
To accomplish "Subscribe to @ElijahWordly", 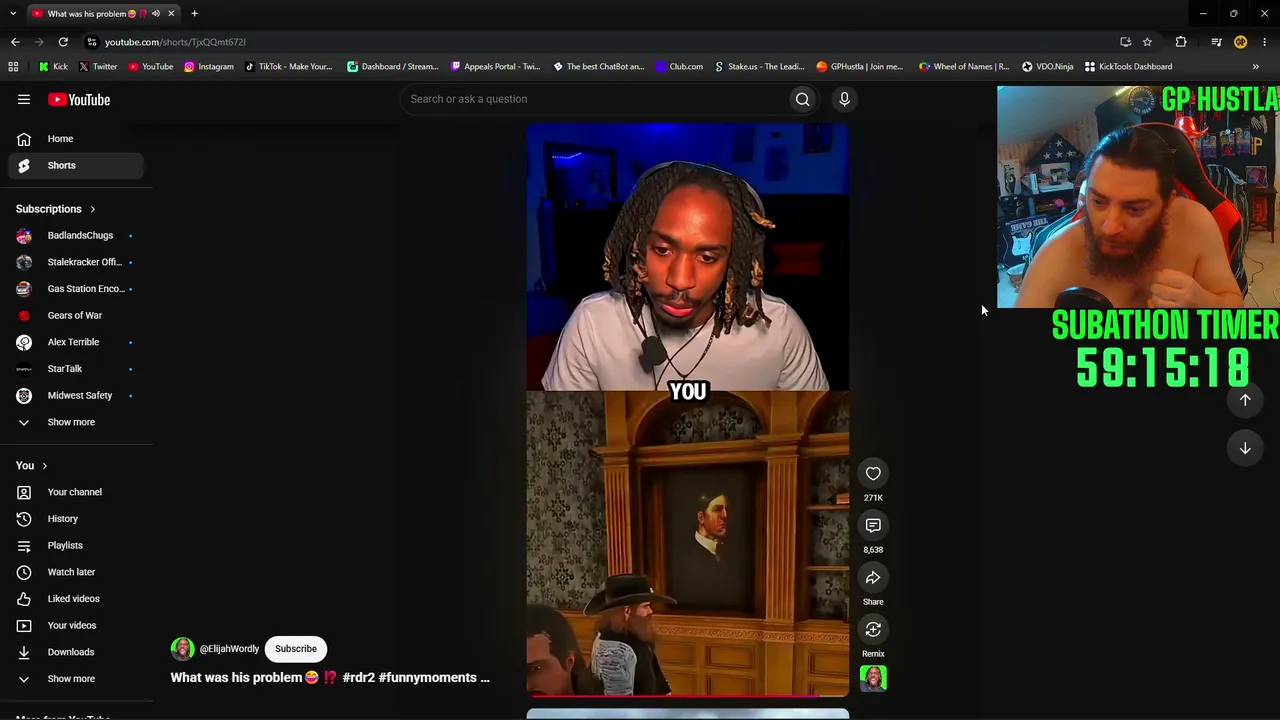I will [296, 649].
